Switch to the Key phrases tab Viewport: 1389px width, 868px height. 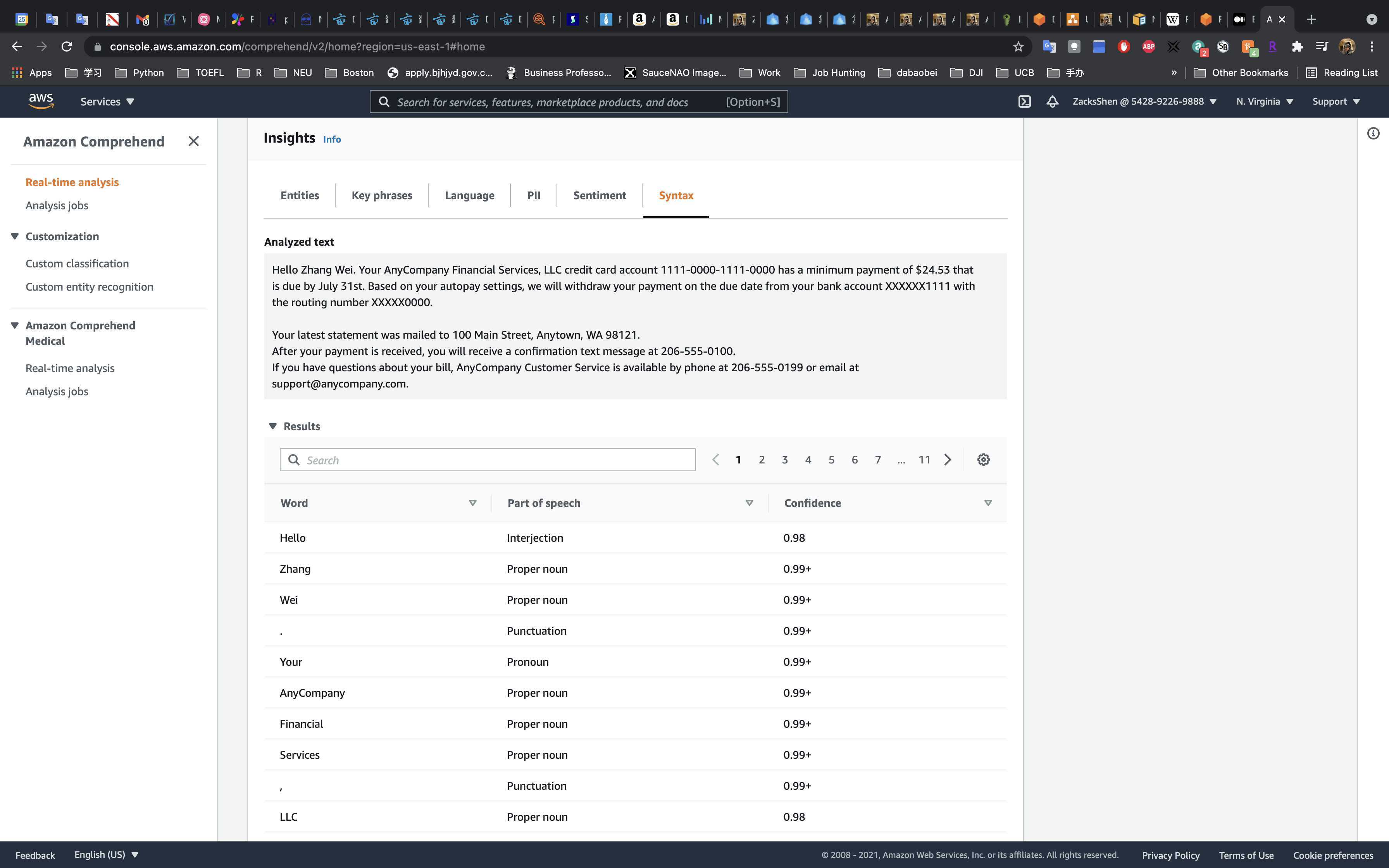(382, 195)
